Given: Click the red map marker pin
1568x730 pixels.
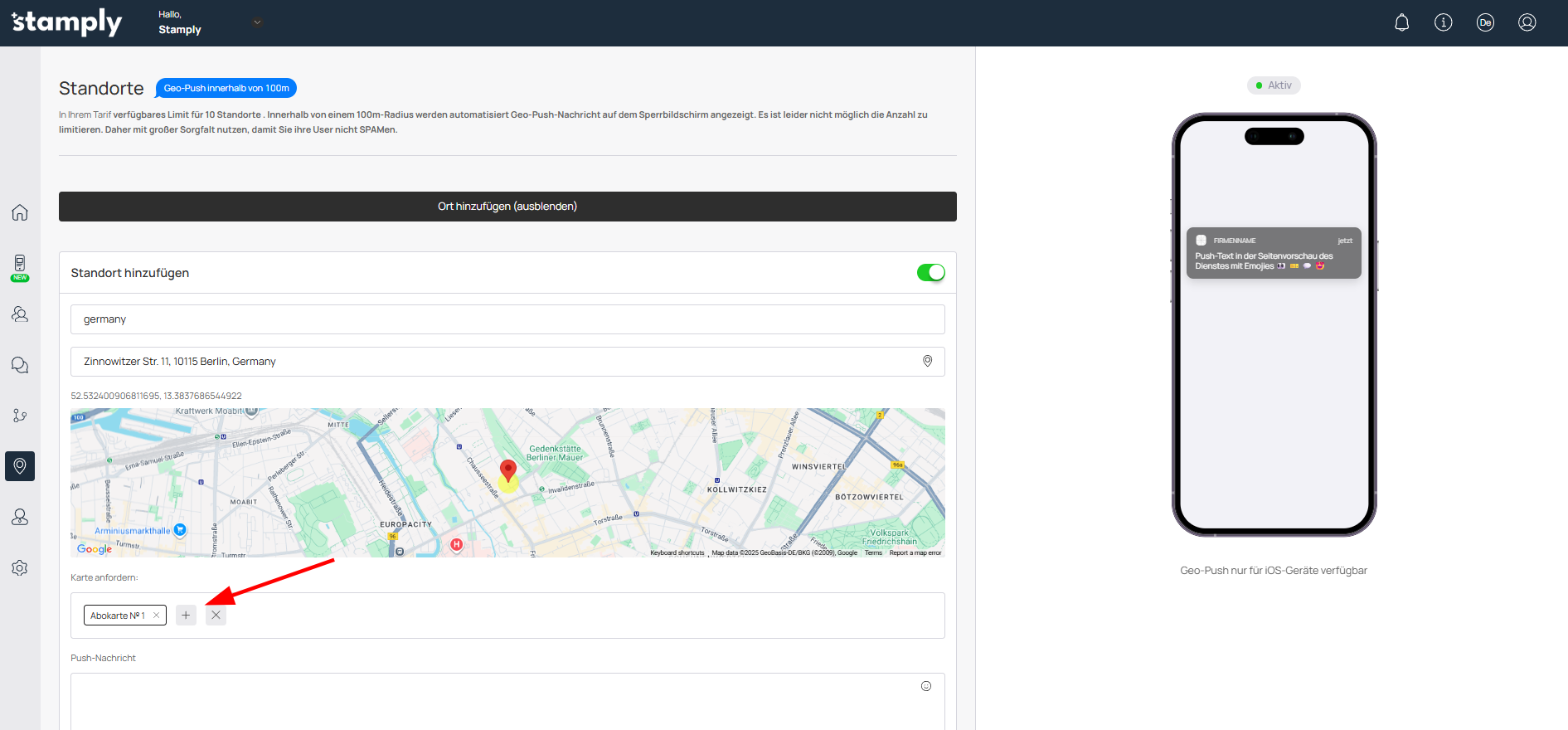Looking at the screenshot, I should coord(508,470).
